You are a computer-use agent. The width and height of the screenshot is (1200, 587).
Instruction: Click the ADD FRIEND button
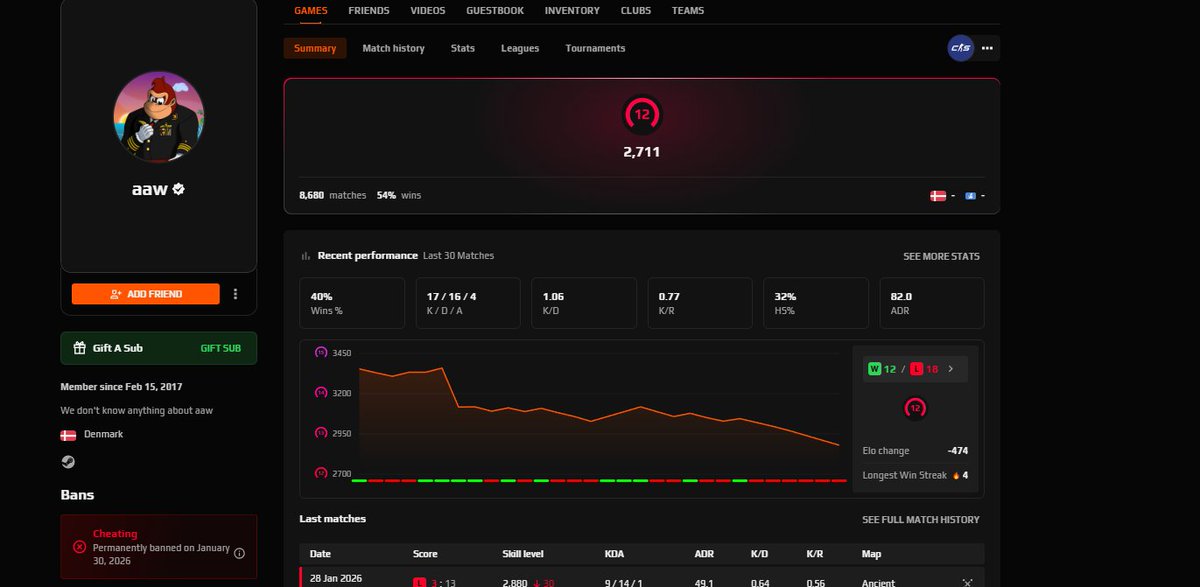(x=146, y=294)
